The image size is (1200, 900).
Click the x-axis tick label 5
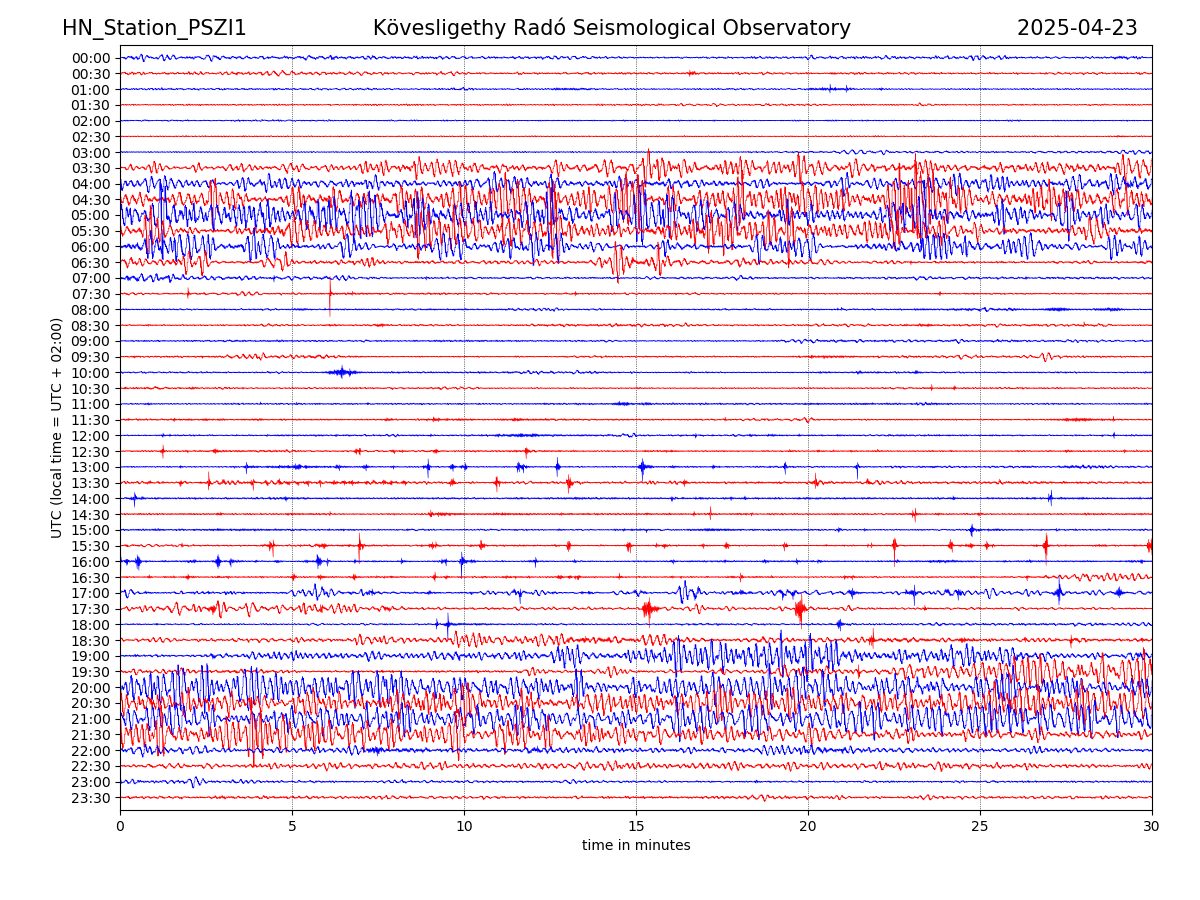coord(292,826)
